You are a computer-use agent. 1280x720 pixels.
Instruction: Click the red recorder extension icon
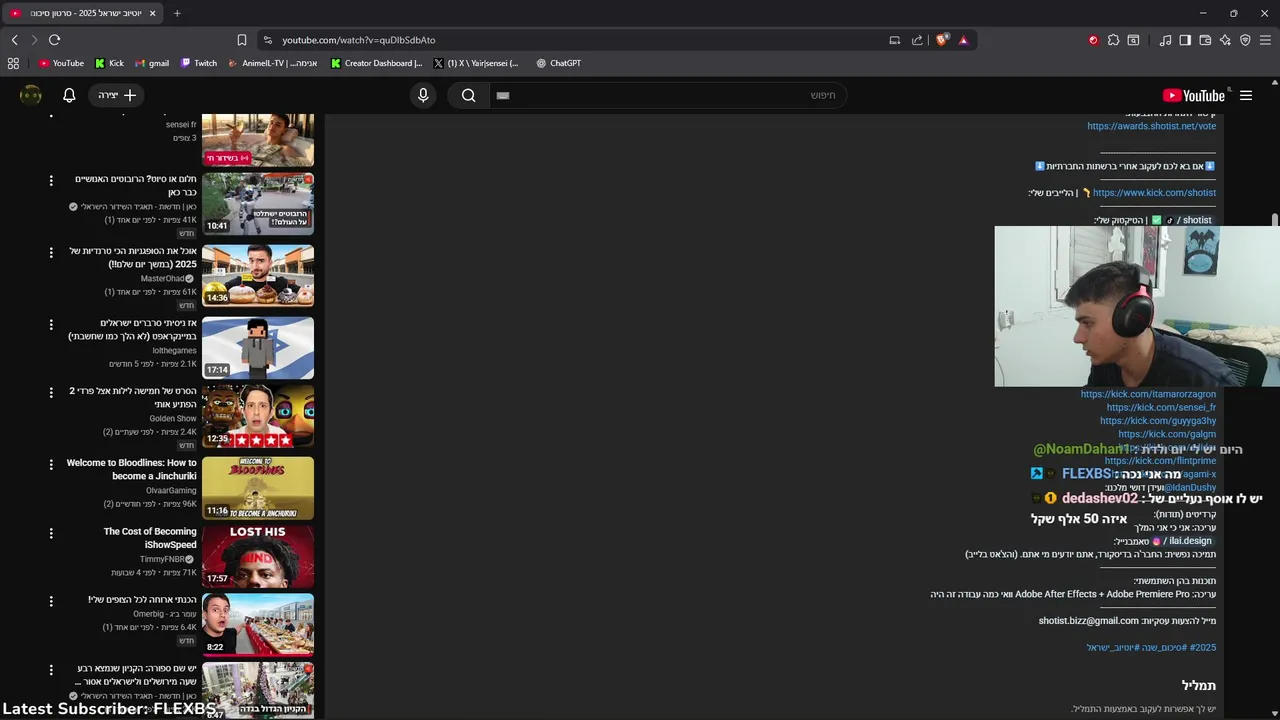point(1093,40)
